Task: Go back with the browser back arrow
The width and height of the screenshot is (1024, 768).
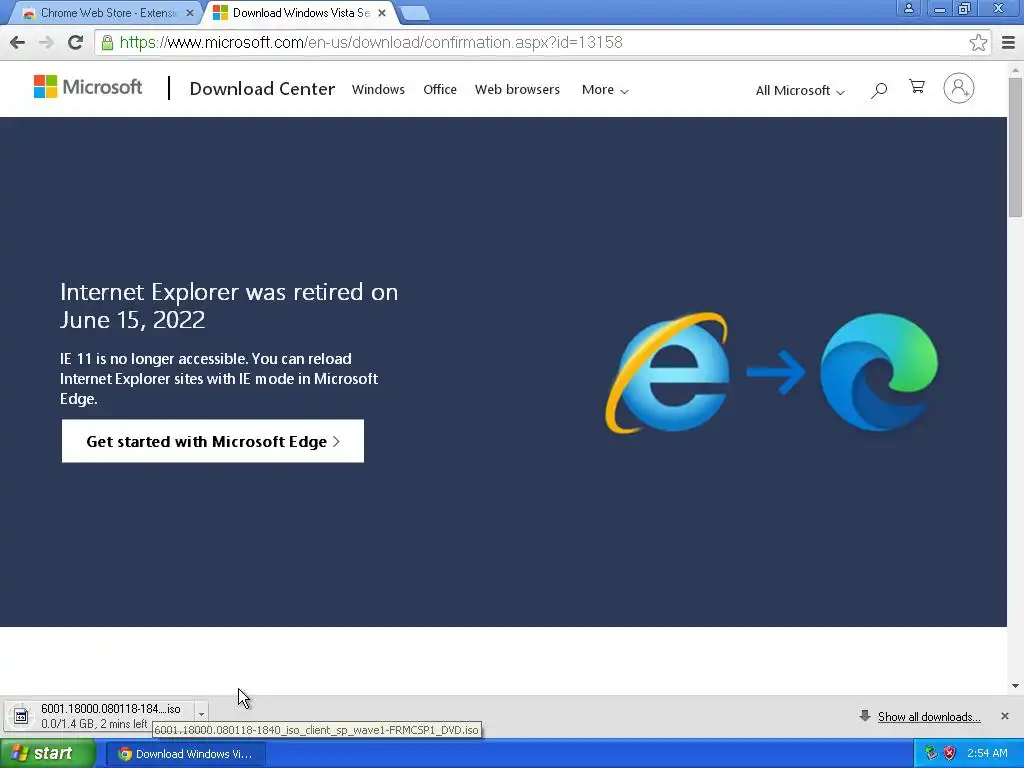Action: (x=18, y=42)
